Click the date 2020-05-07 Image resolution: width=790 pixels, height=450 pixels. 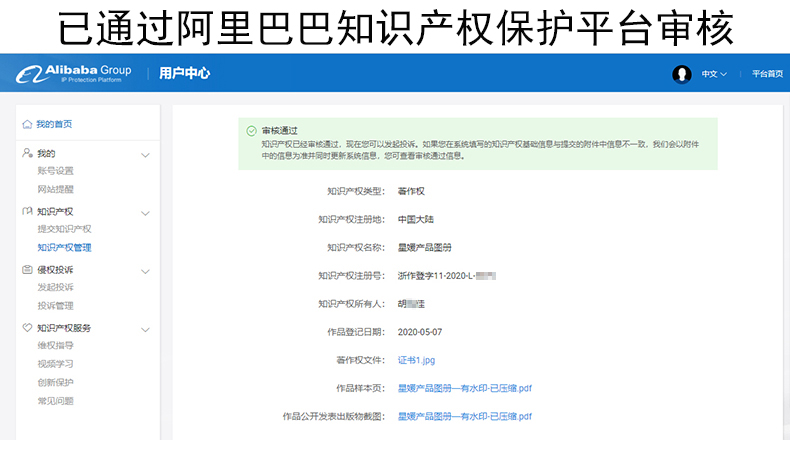point(420,332)
